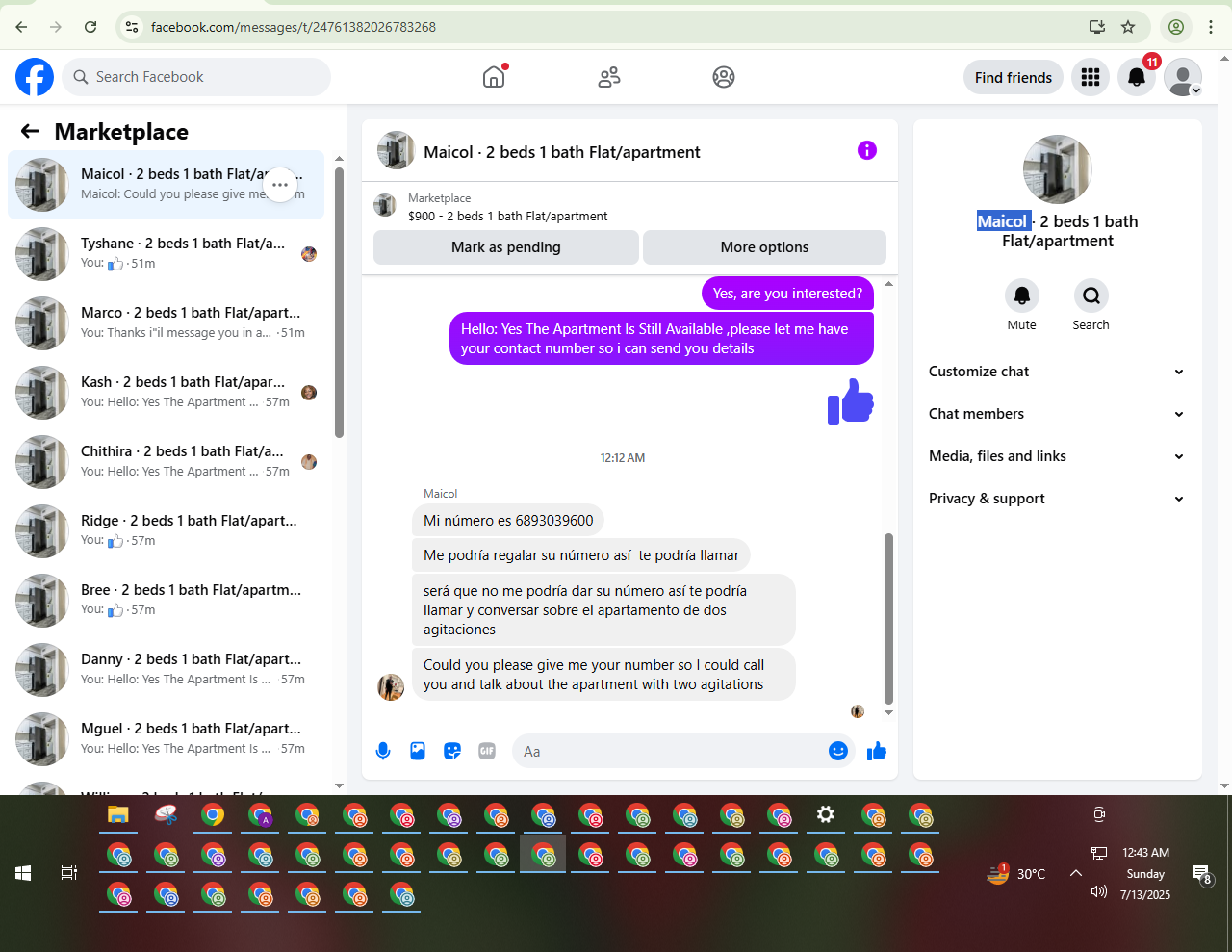Click the 'Mi número es 6893039600' message
The width and height of the screenshot is (1232, 952).
508,521
